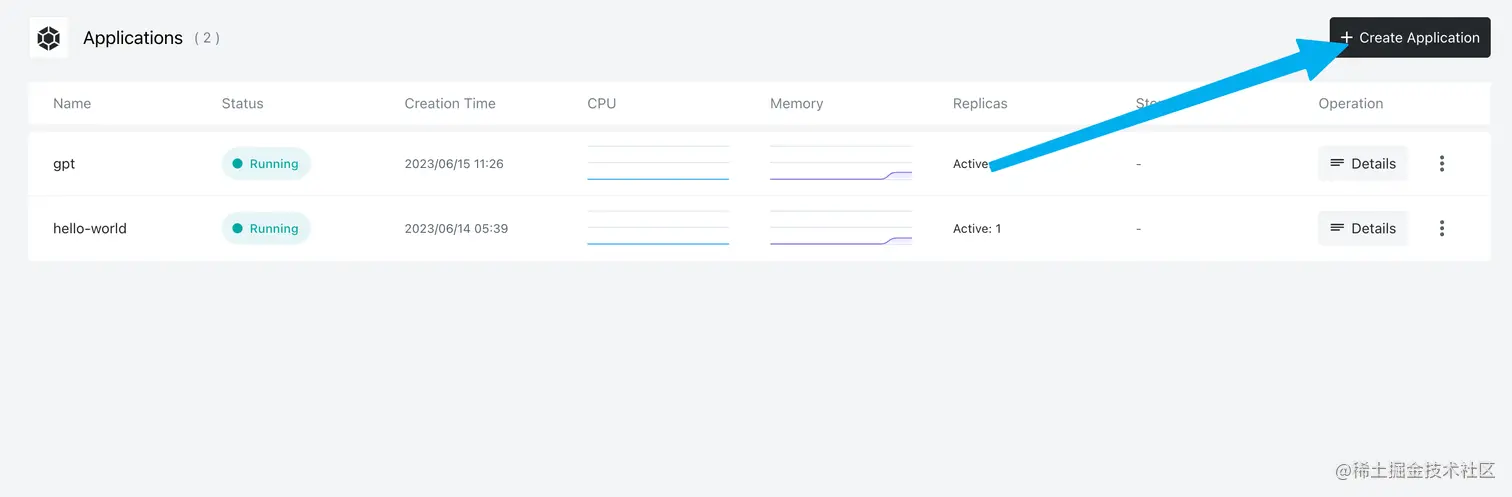
Task: Click the hello-world application name
Action: pos(90,228)
